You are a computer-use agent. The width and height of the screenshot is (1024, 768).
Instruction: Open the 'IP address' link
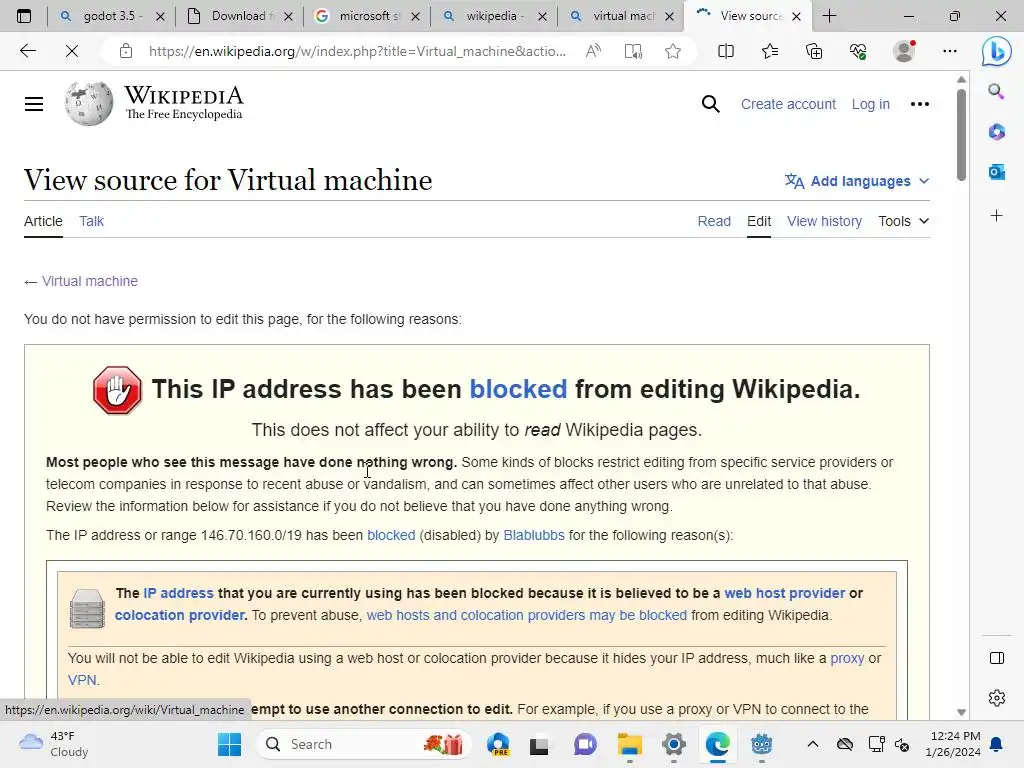coord(178,593)
